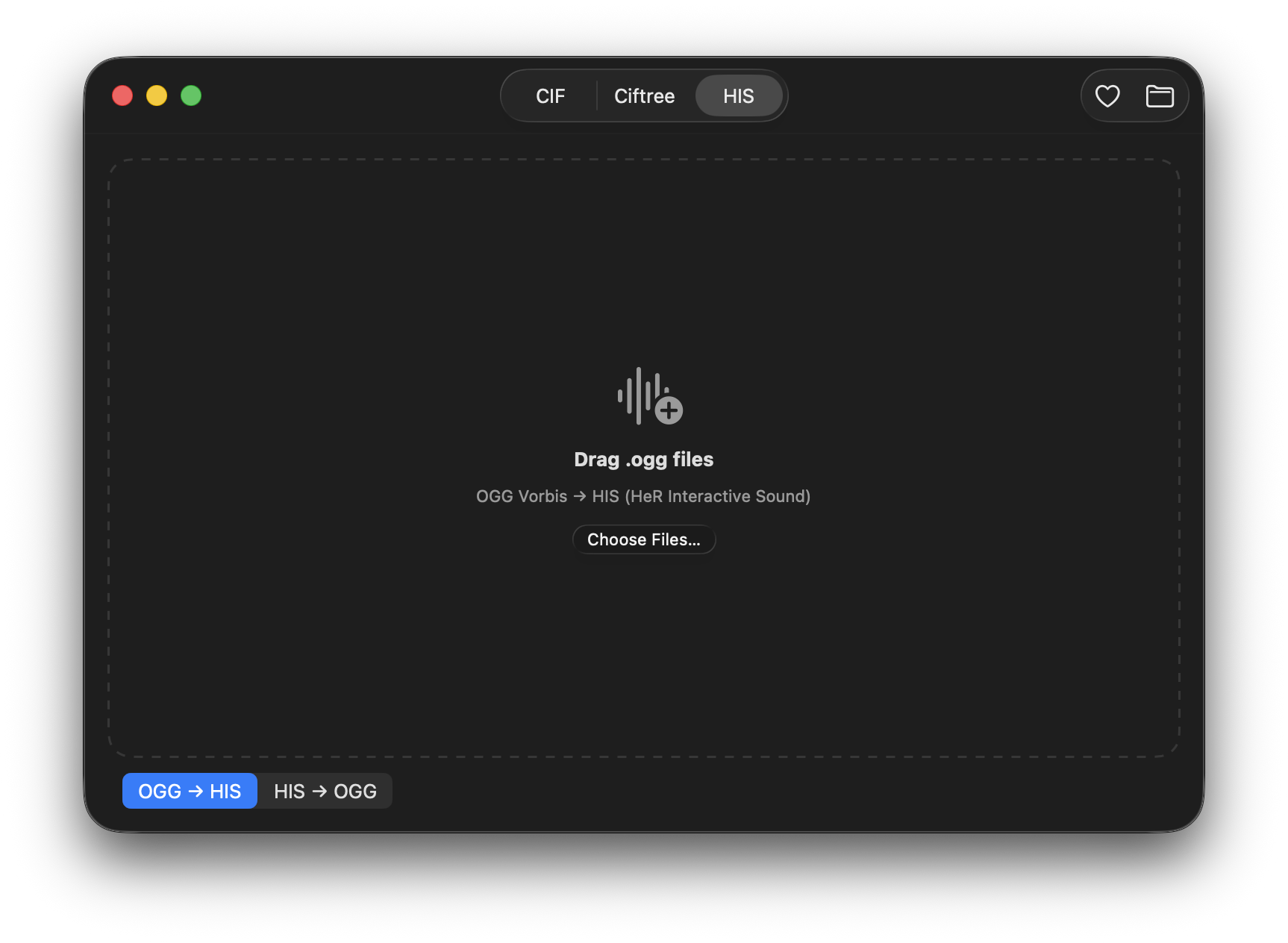1288x943 pixels.
Task: Open the folder icon in toolbar
Action: click(x=1160, y=95)
